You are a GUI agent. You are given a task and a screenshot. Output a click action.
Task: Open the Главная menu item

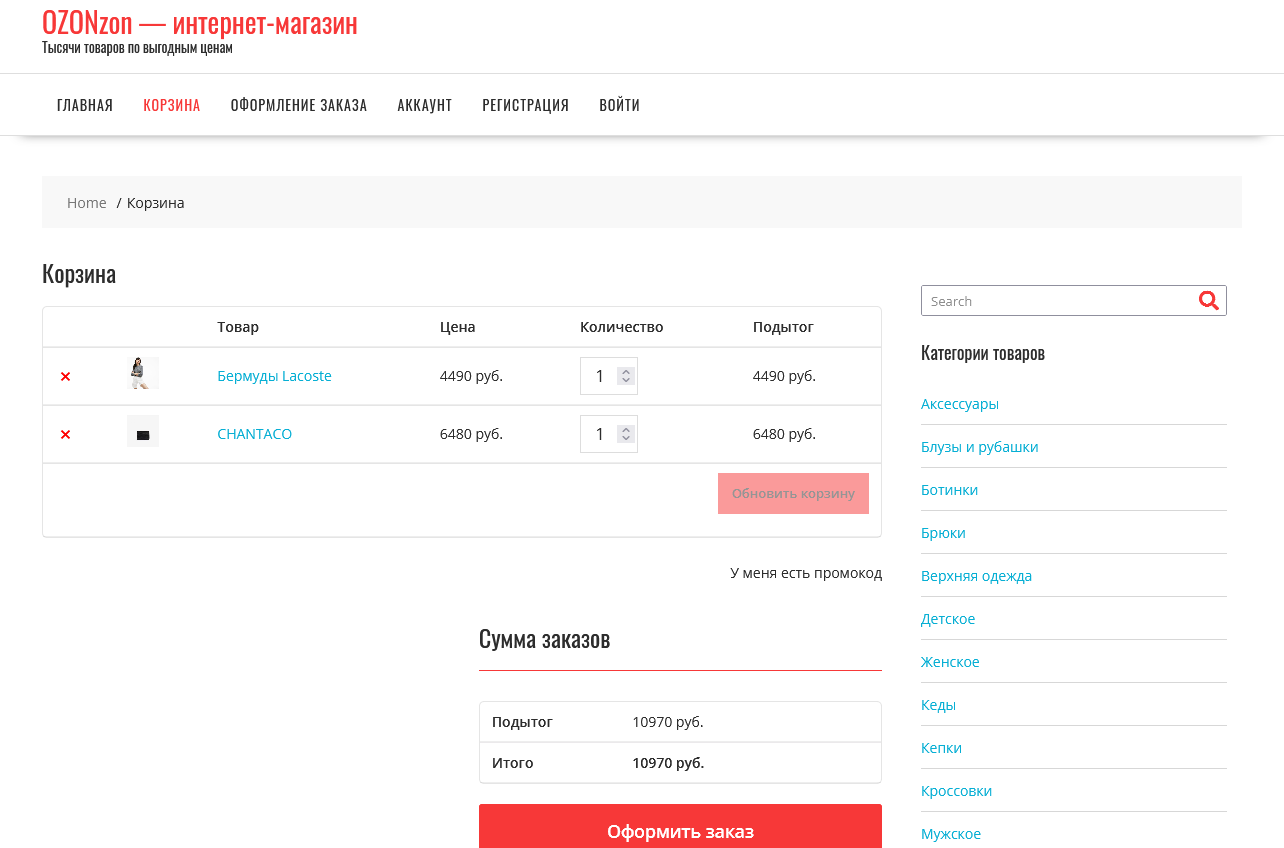[85, 105]
